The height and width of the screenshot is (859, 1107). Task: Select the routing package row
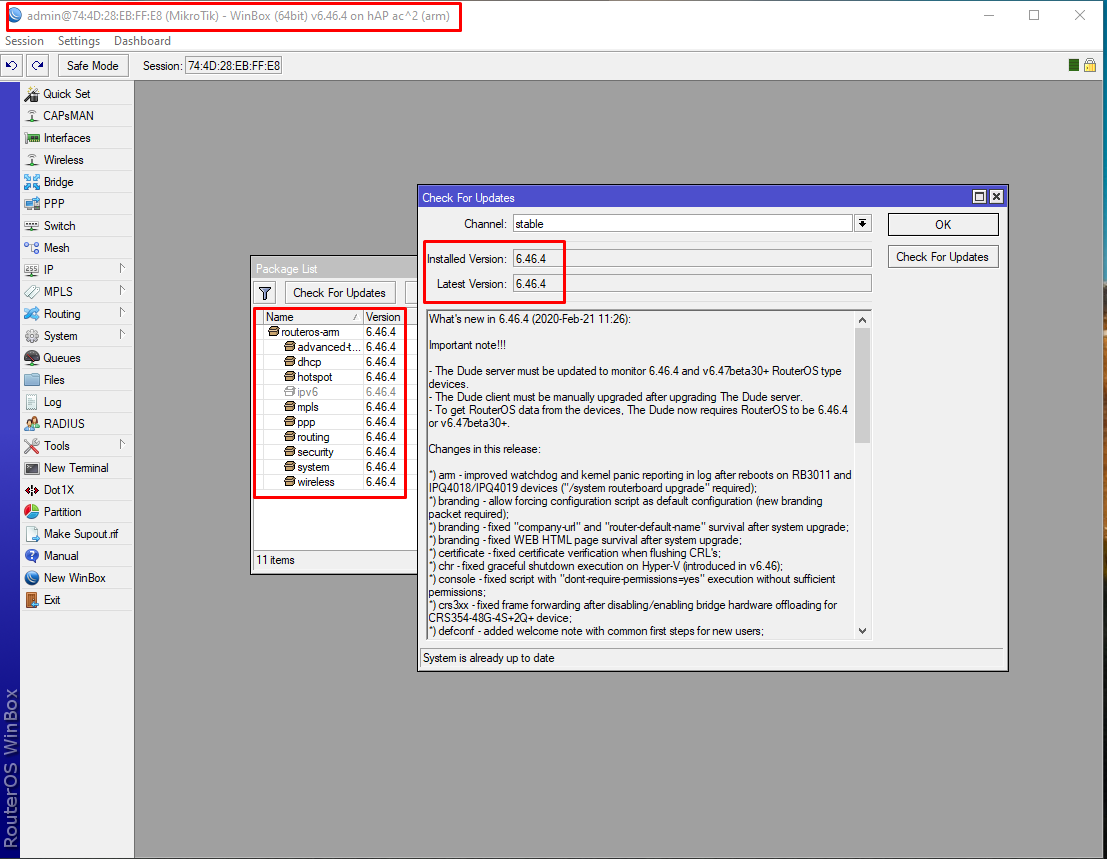(330, 437)
